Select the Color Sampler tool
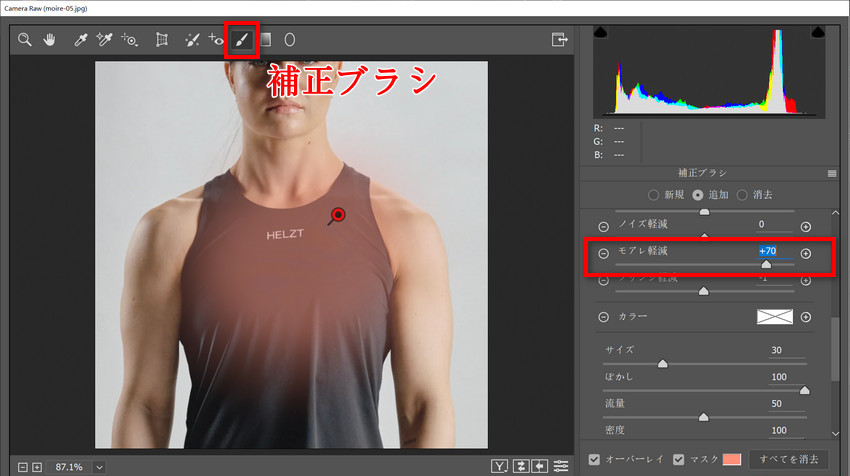 point(104,40)
